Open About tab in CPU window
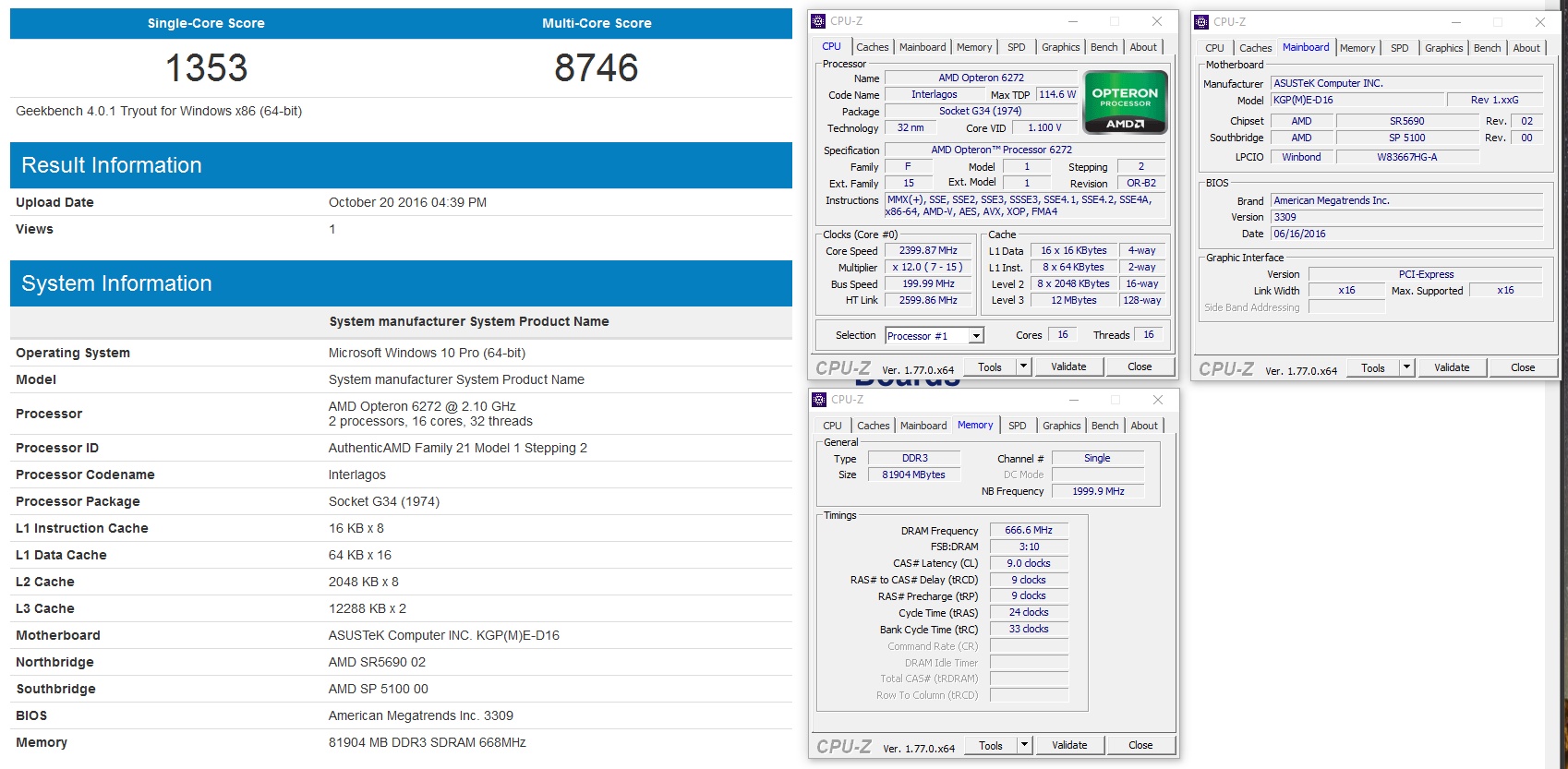This screenshot has width=1568, height=769. click(1143, 47)
